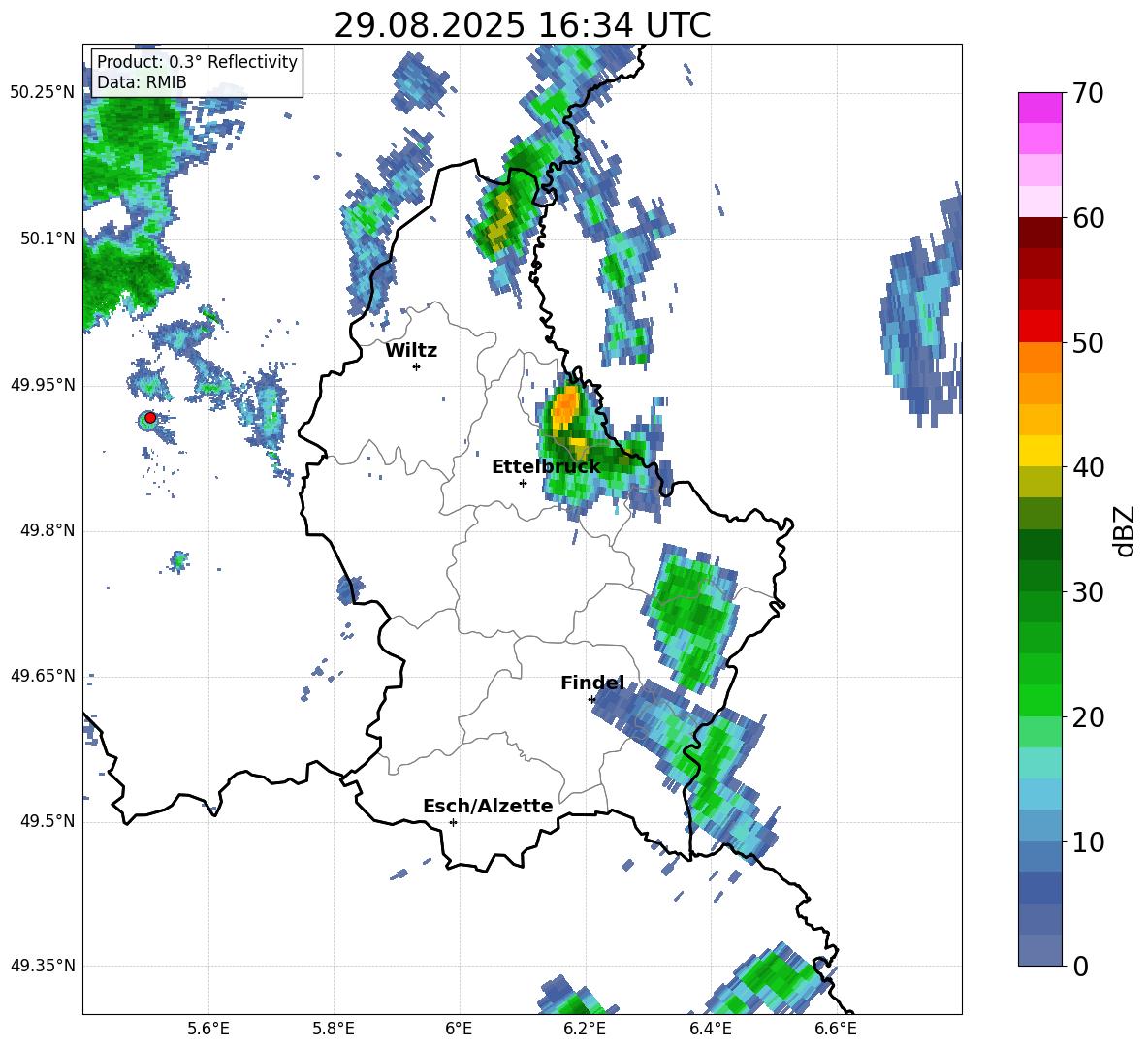
Task: Click the 6°E longitude label
Action: 459,1029
